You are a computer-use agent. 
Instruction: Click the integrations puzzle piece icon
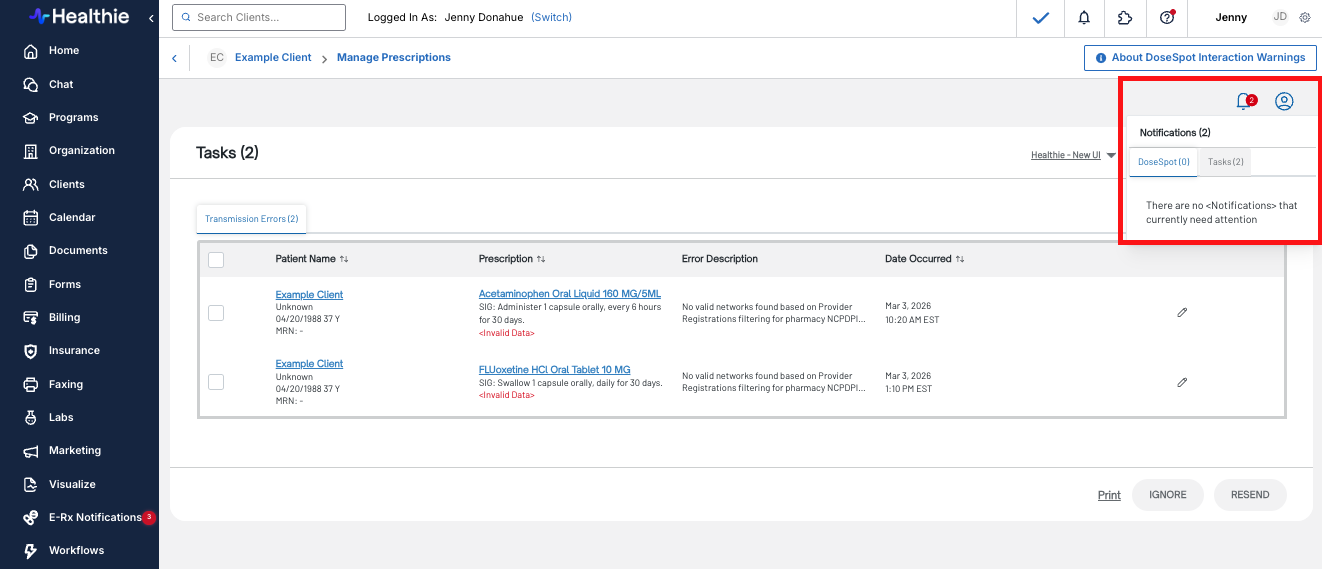[x=1125, y=18]
